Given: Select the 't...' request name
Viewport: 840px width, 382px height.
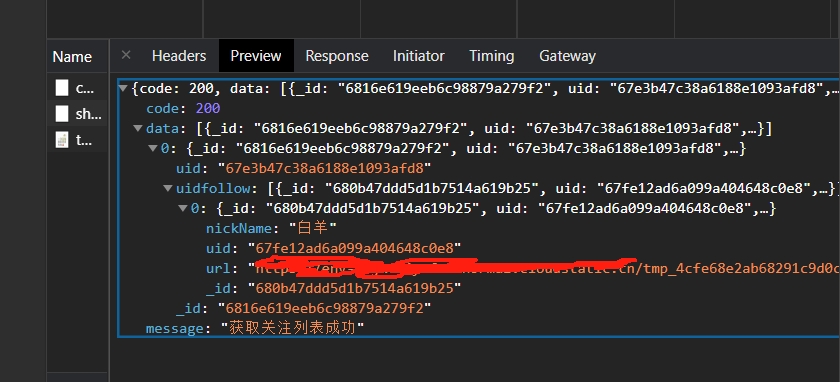Looking at the screenshot, I should click(84, 140).
